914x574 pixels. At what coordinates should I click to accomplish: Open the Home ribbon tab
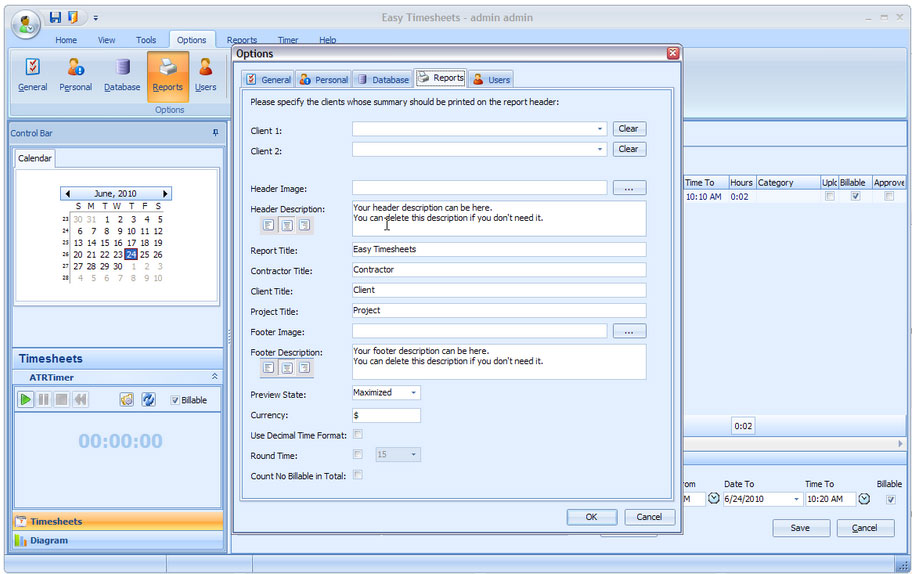(66, 40)
